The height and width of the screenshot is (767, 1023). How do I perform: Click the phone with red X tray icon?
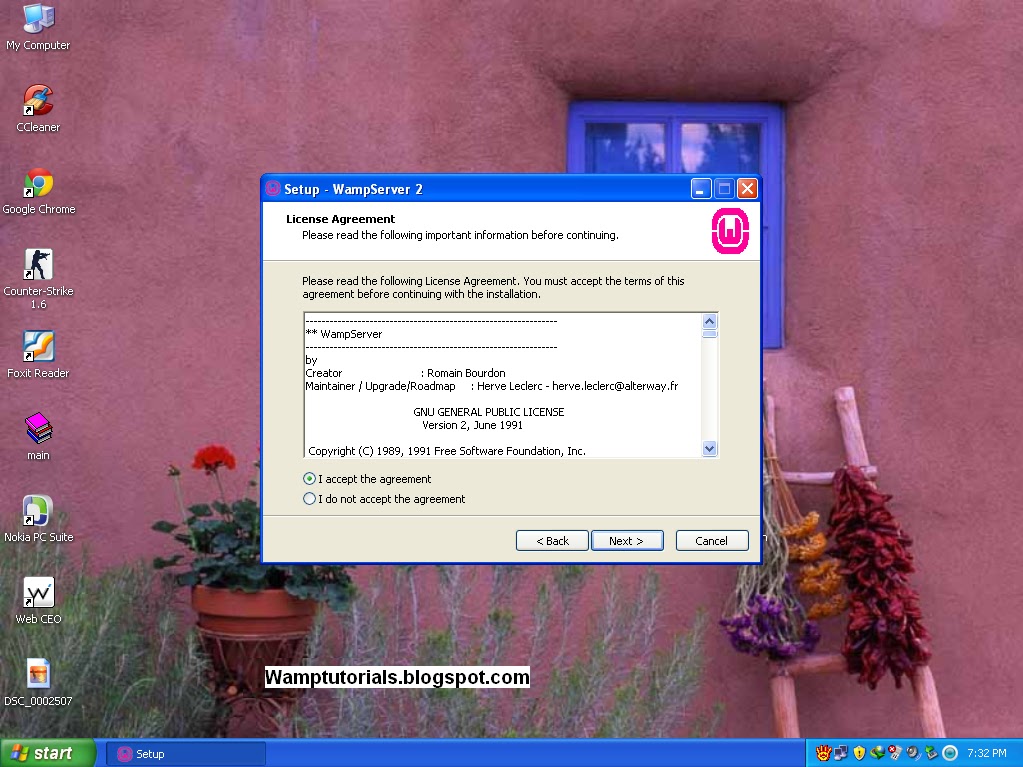(x=895, y=753)
